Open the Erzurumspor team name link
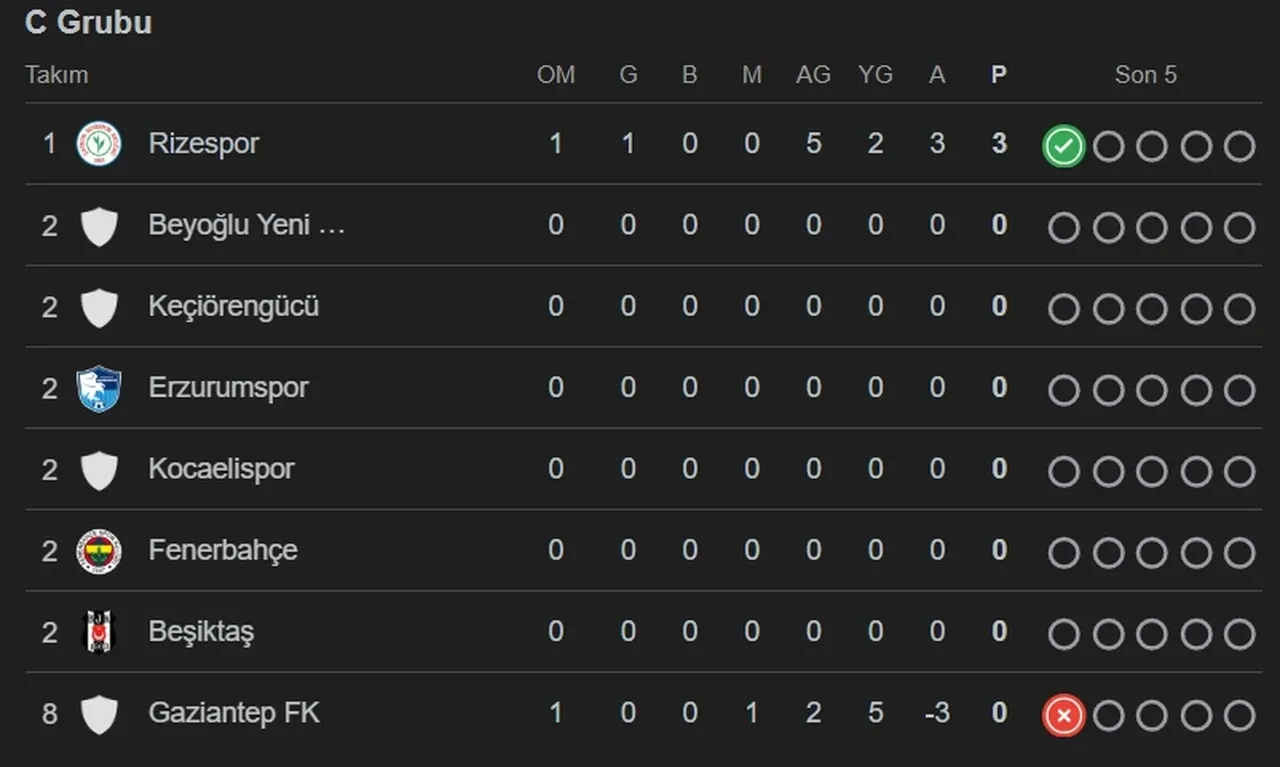The height and width of the screenshot is (767, 1280). click(228, 387)
